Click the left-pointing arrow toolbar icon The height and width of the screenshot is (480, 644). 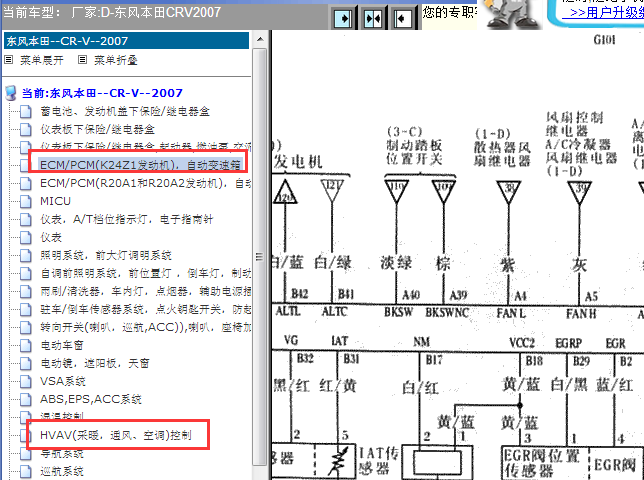pos(402,18)
